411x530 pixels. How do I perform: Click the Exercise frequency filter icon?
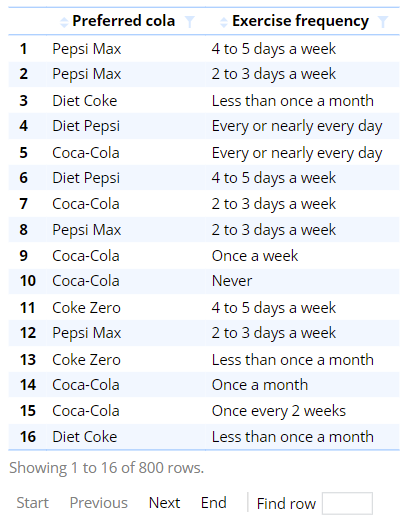click(x=383, y=22)
